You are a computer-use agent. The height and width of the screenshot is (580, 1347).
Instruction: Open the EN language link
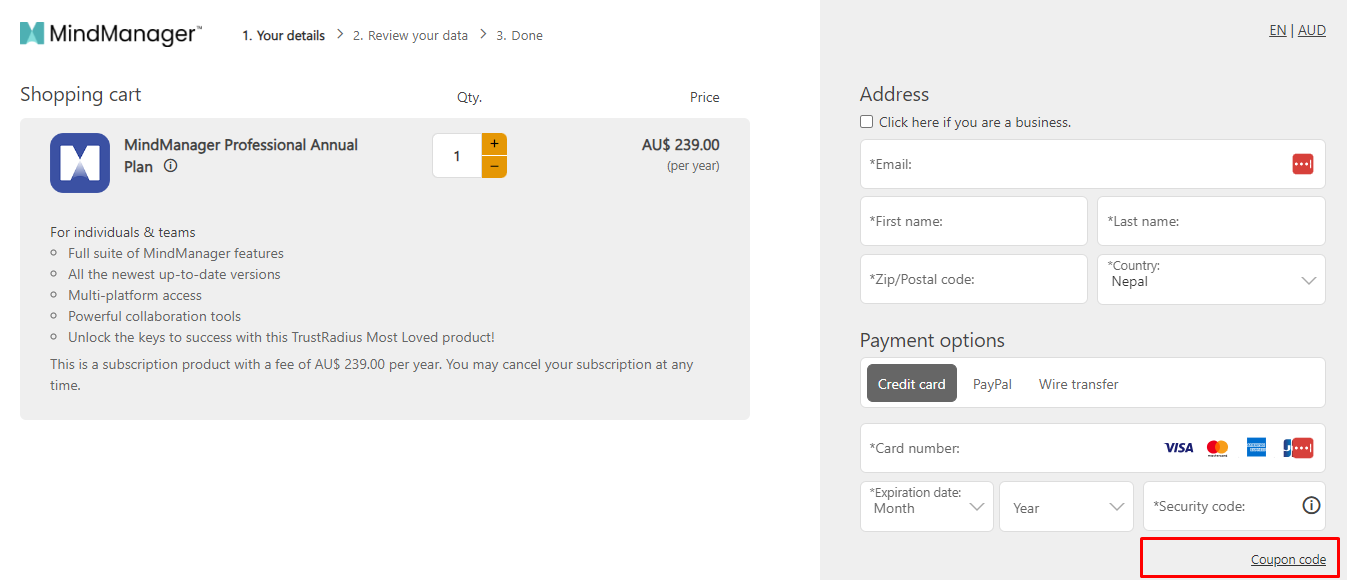point(1277,30)
